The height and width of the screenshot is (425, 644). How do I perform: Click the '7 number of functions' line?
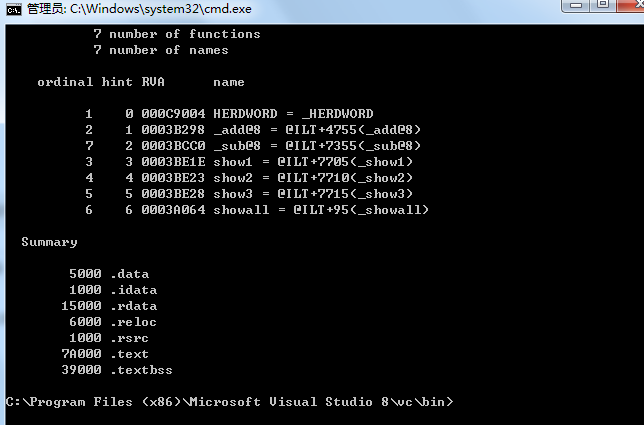tap(177, 34)
